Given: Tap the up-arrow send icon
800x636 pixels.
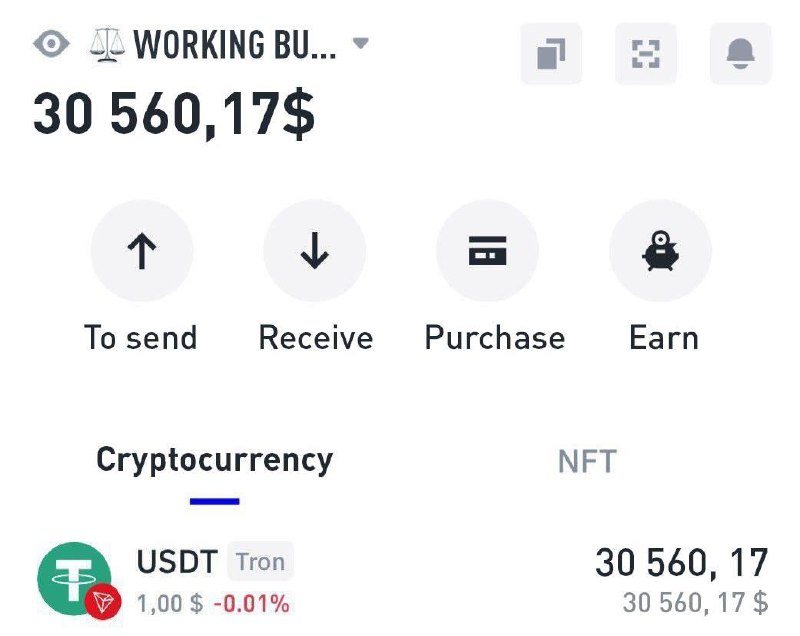Looking at the screenshot, I should (x=142, y=252).
